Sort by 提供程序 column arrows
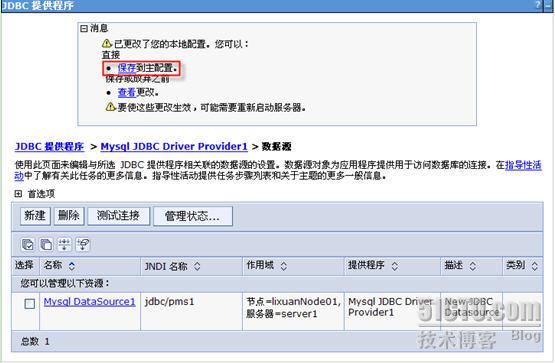The image size is (555, 363). coord(395,266)
